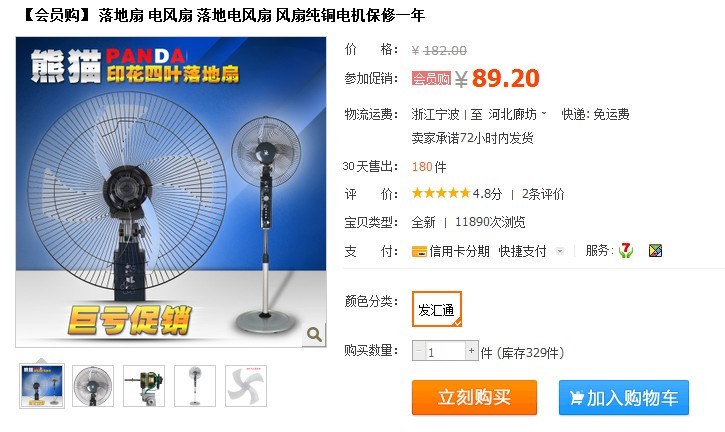Increase quantity with the plus stepper
The height and width of the screenshot is (432, 725).
[471, 351]
